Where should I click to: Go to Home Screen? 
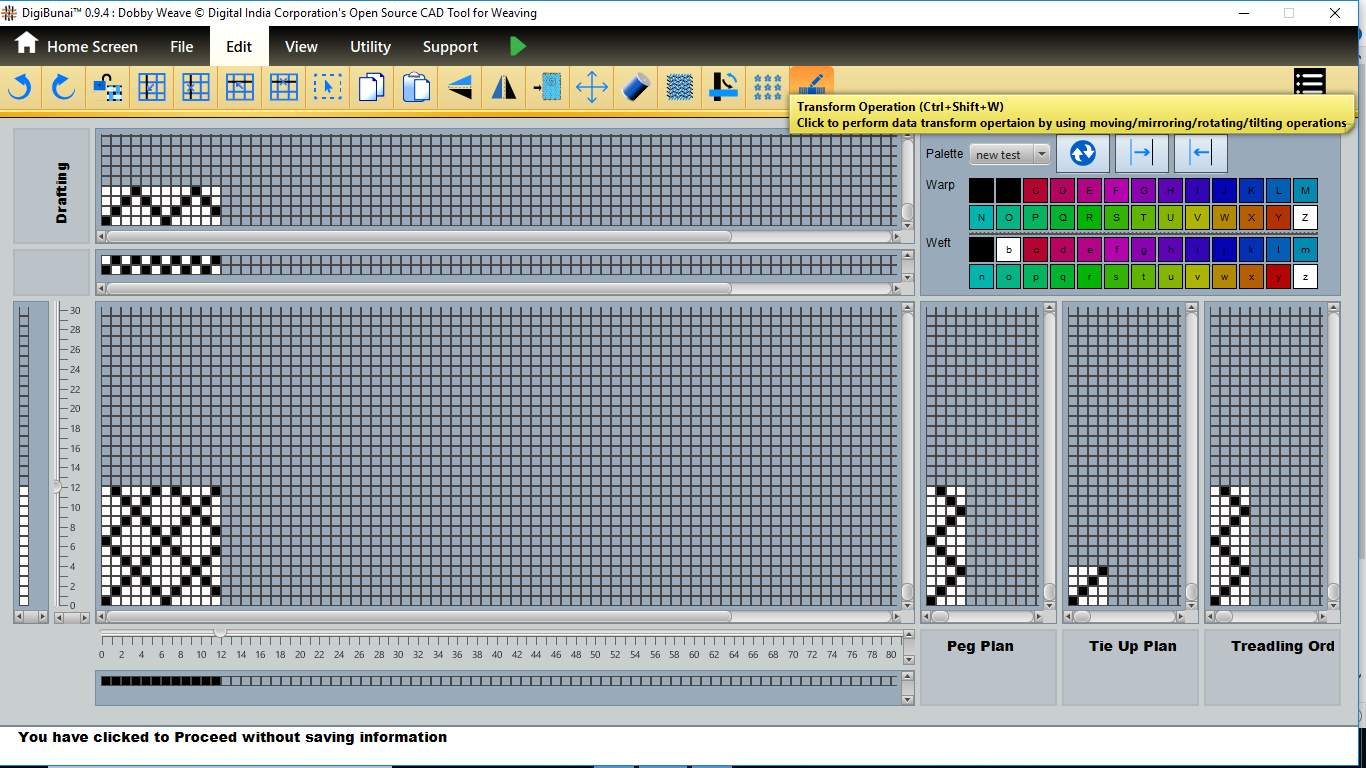point(76,47)
